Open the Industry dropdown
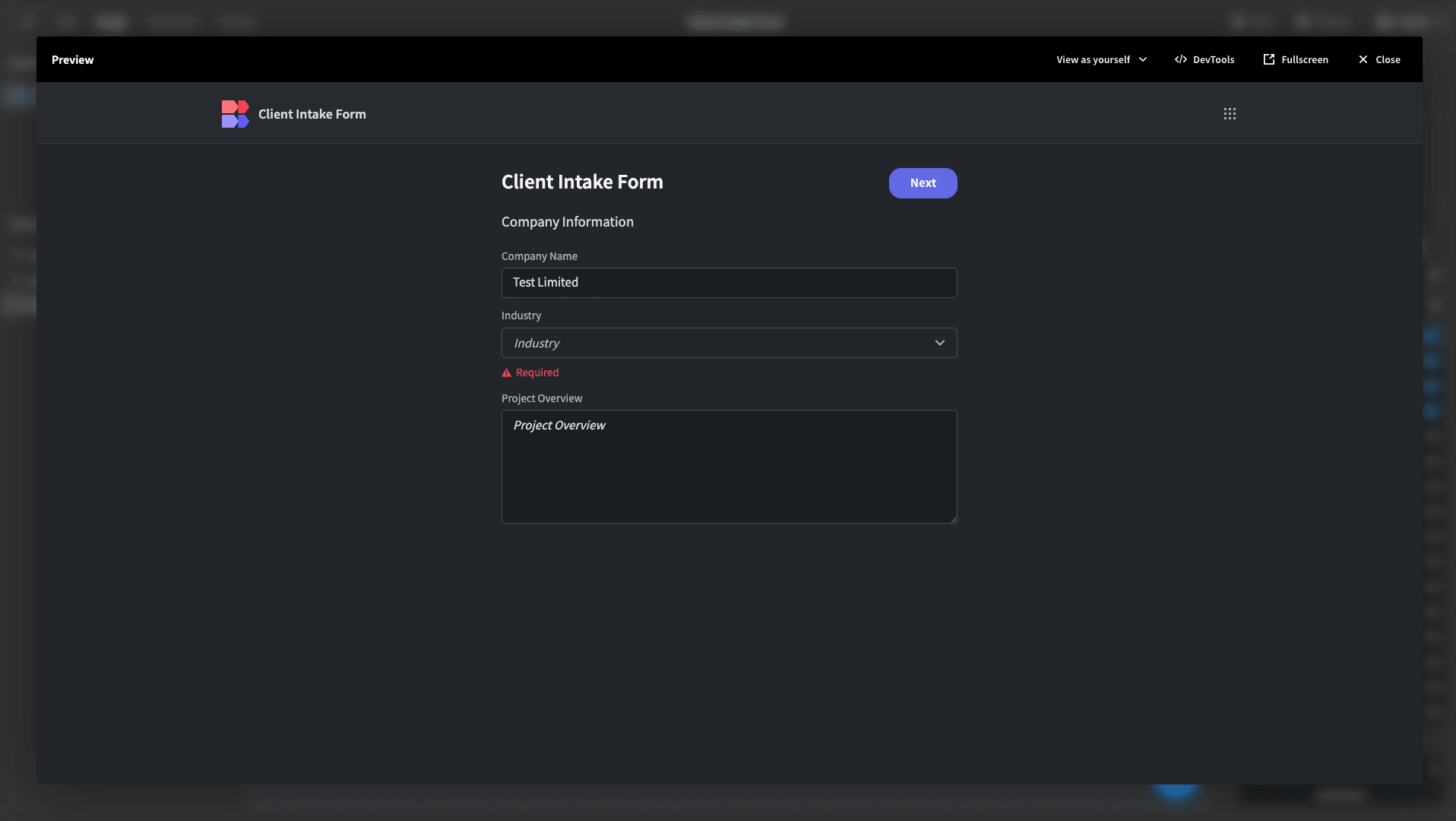This screenshot has width=1456, height=821. tap(729, 343)
